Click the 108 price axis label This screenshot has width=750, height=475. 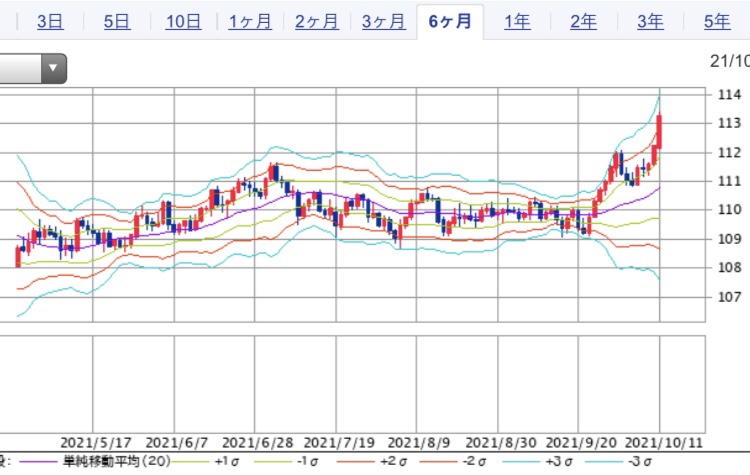[729, 267]
